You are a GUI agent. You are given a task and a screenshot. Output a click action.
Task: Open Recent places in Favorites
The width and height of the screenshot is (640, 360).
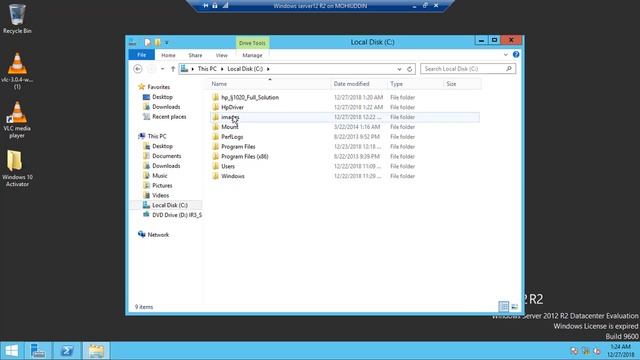pyautogui.click(x=169, y=117)
